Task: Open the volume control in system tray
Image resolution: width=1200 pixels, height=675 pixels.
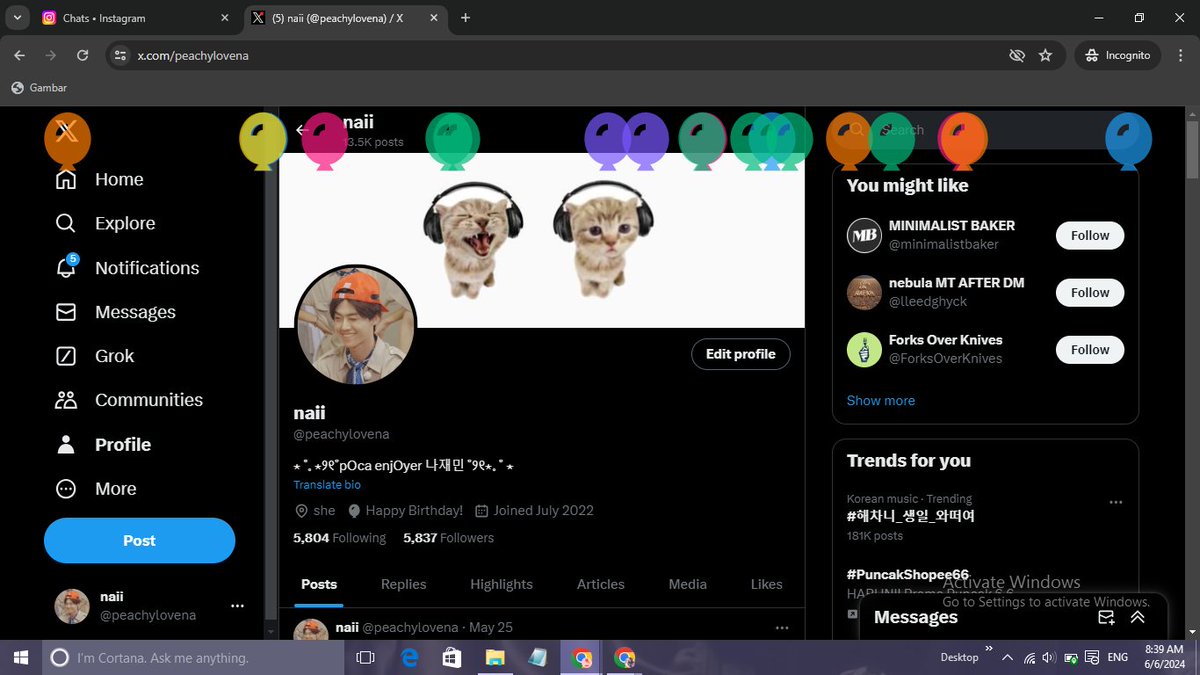Action: [x=1048, y=658]
